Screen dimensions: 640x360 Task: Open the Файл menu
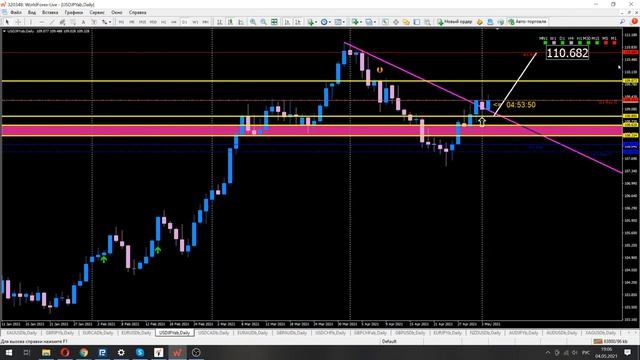click(x=16, y=12)
